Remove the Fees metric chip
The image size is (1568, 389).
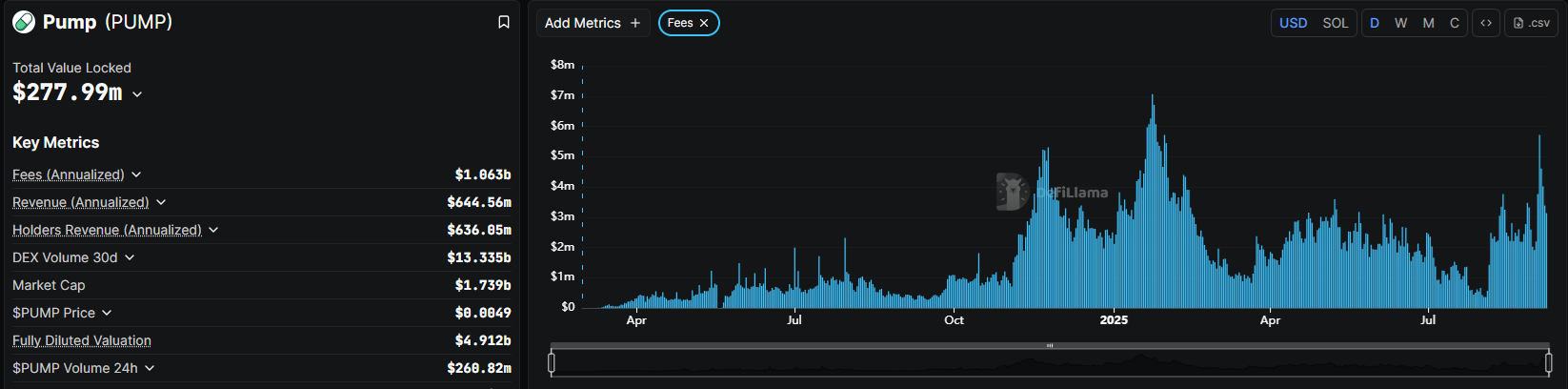pyautogui.click(x=704, y=23)
